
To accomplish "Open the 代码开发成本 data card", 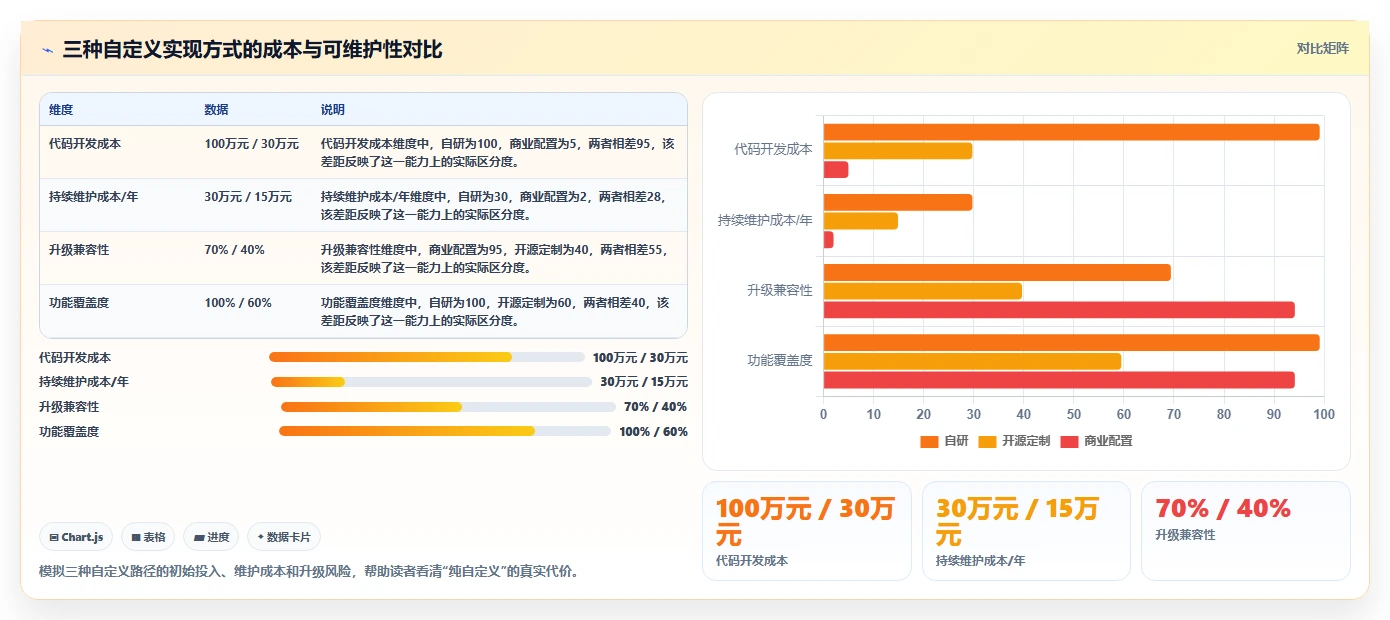I will pos(807,531).
